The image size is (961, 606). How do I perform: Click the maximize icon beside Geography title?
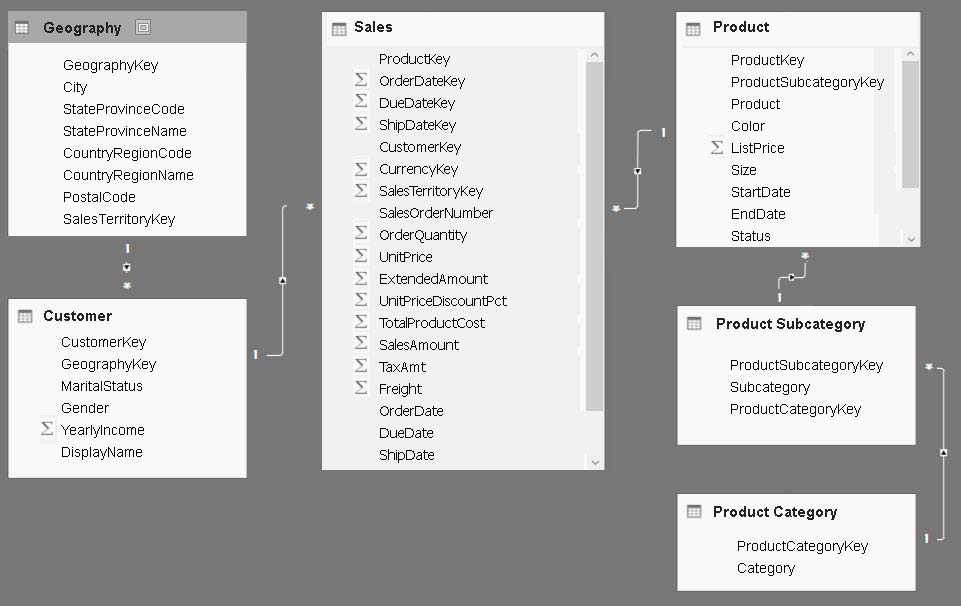point(143,28)
